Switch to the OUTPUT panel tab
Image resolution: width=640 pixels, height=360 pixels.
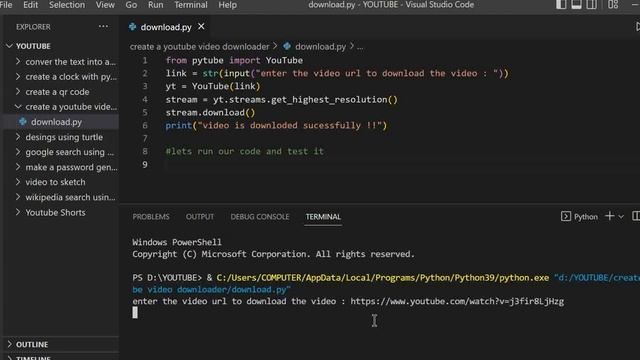[x=200, y=217]
